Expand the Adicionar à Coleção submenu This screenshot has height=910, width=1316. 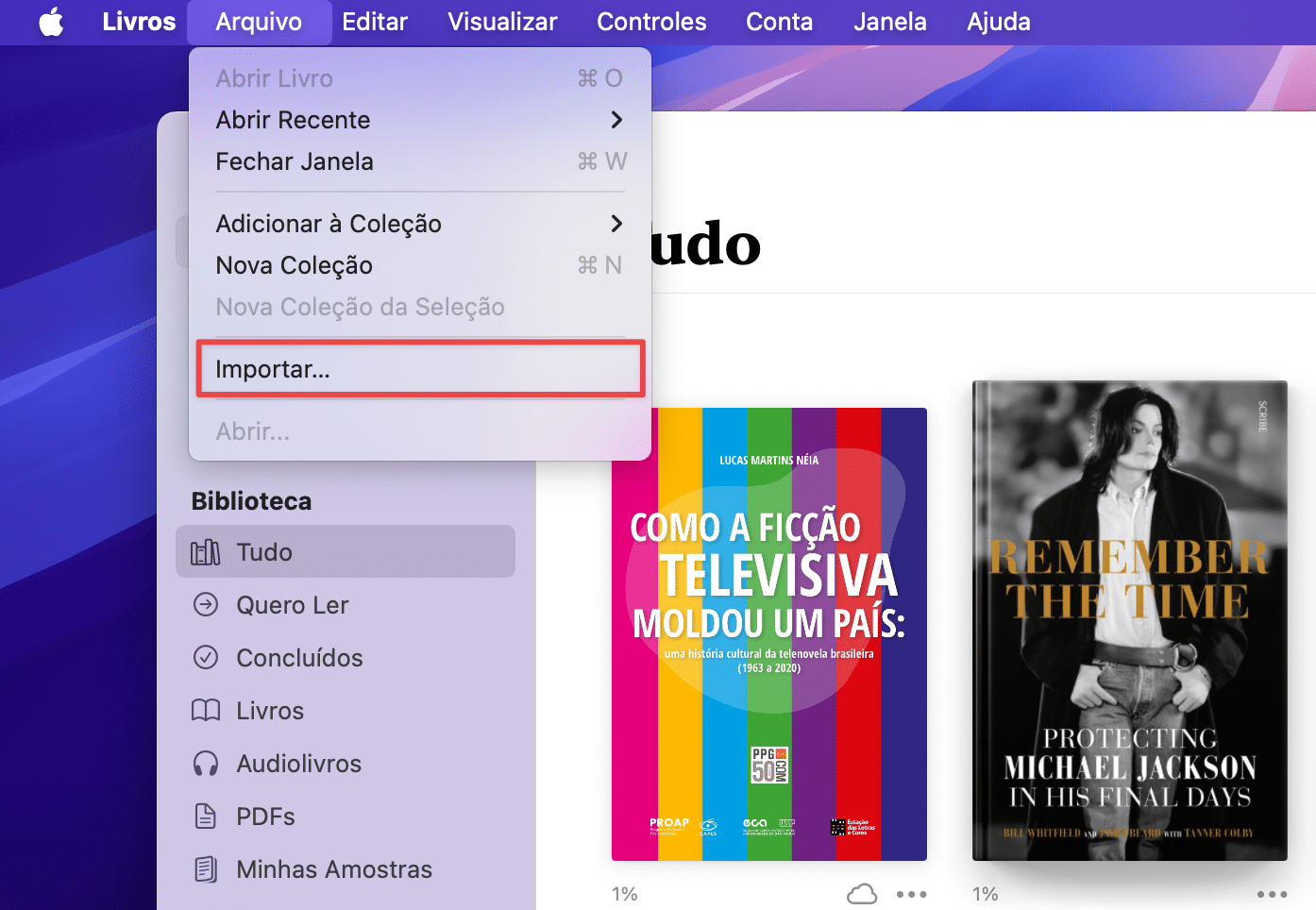(420, 224)
